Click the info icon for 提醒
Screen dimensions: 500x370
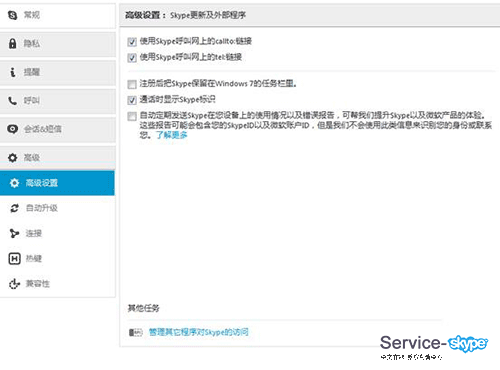click(13, 72)
